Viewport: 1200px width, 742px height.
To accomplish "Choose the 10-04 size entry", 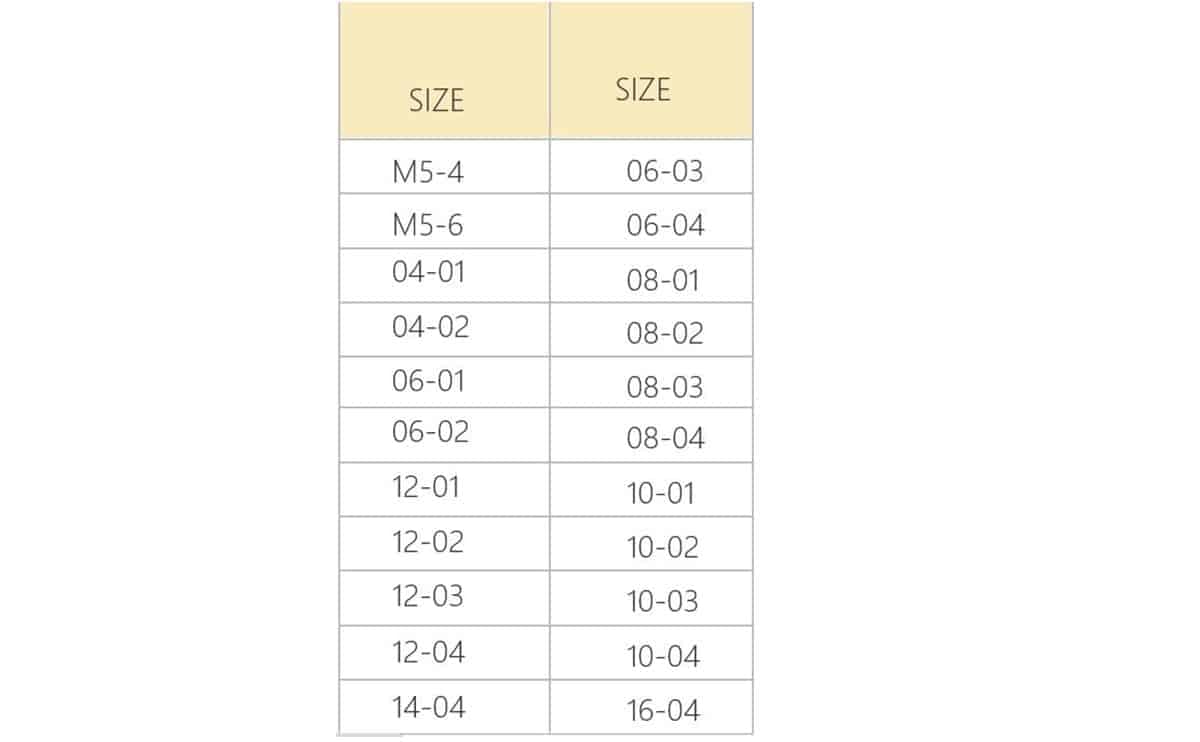I will click(x=663, y=657).
